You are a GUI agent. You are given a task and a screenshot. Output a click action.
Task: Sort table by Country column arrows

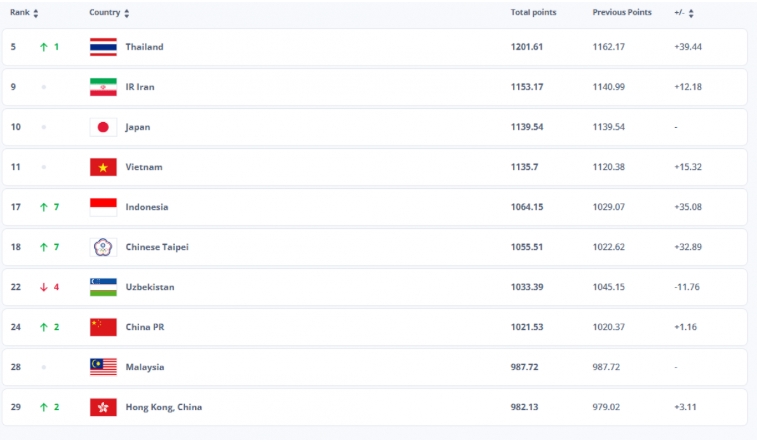point(127,13)
